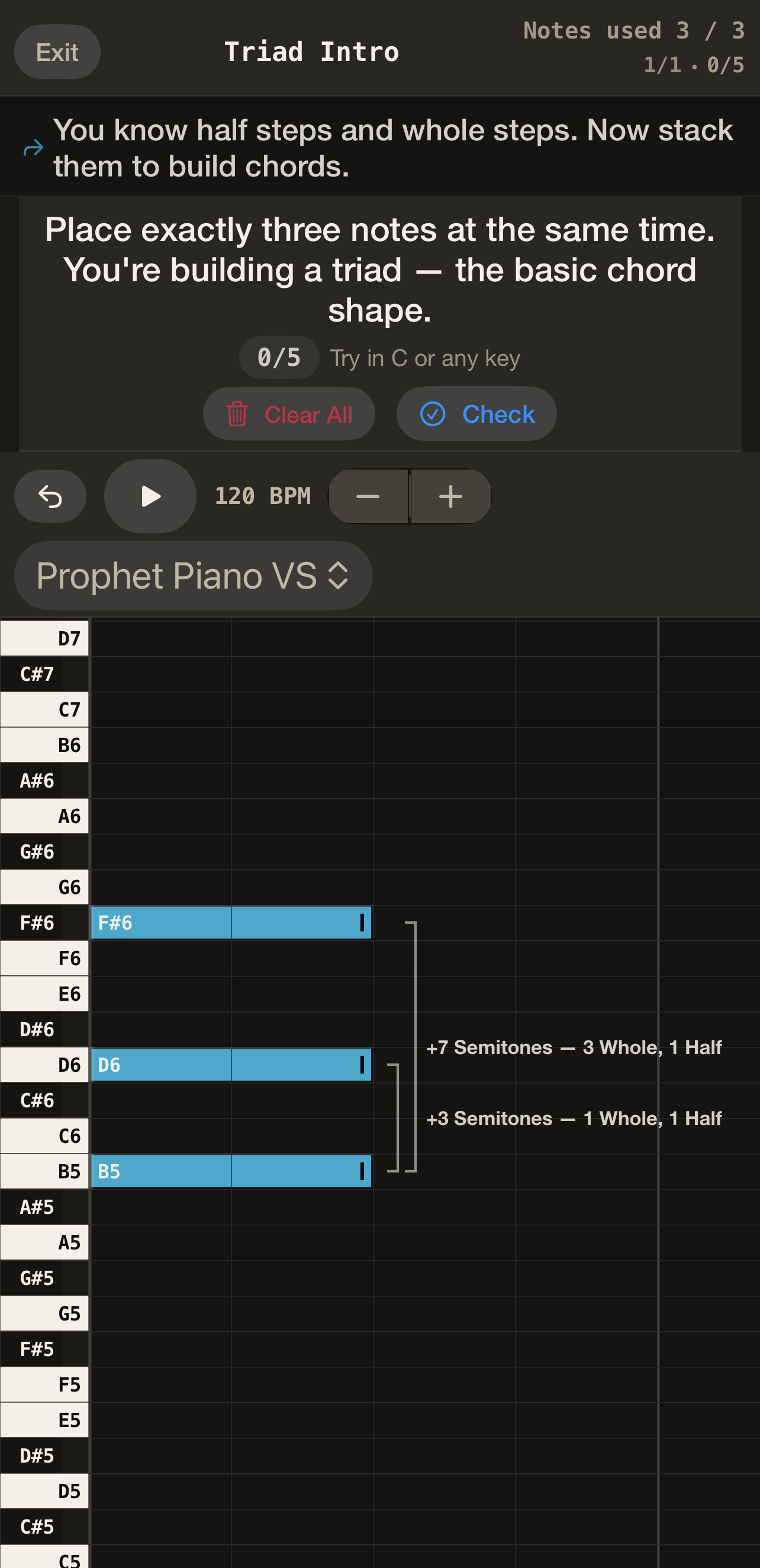The width and height of the screenshot is (760, 1568).
Task: Select the trash icon beside Clear All
Action: coord(239,414)
